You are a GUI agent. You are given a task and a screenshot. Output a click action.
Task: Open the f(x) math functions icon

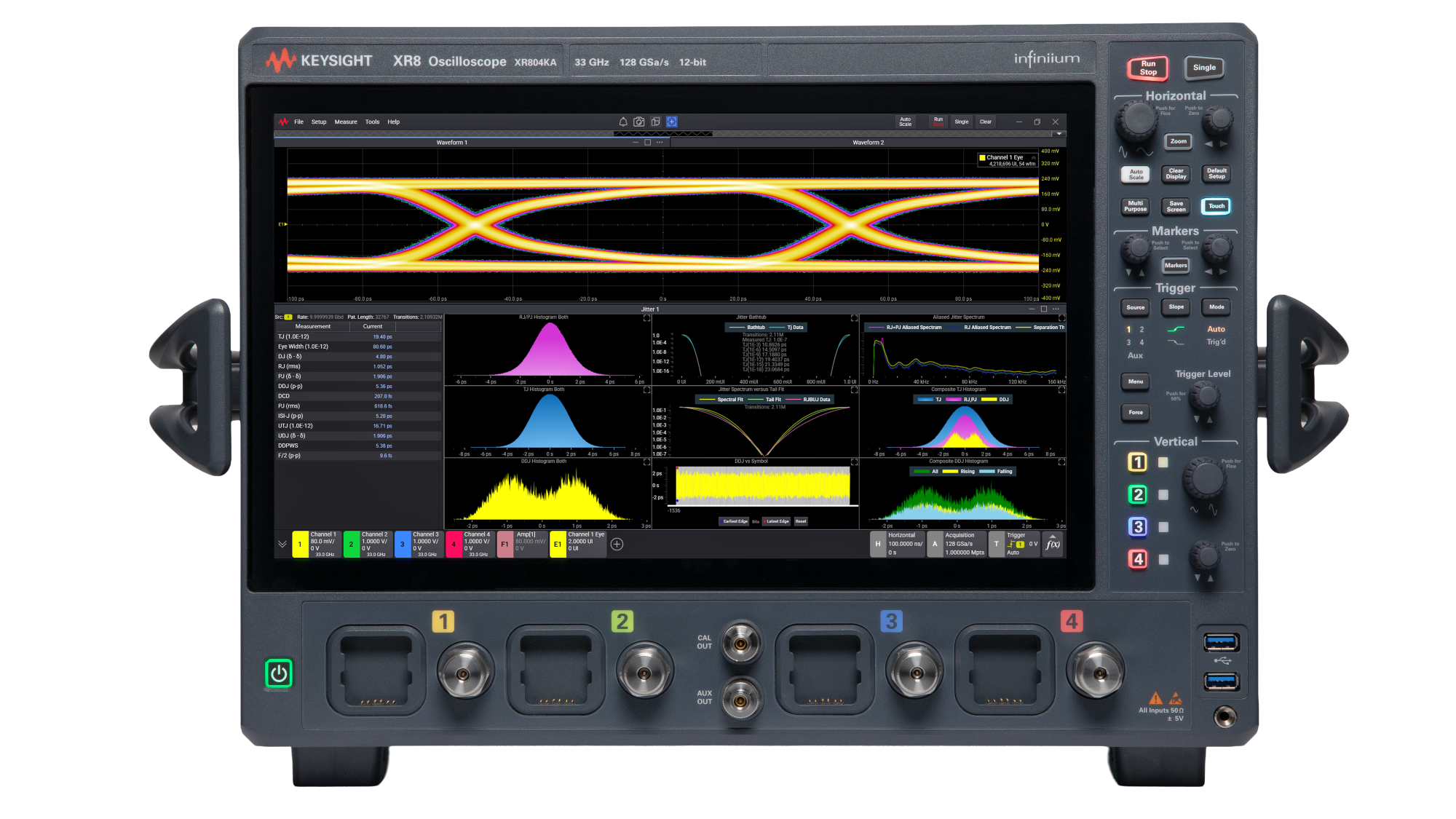pyautogui.click(x=1053, y=545)
